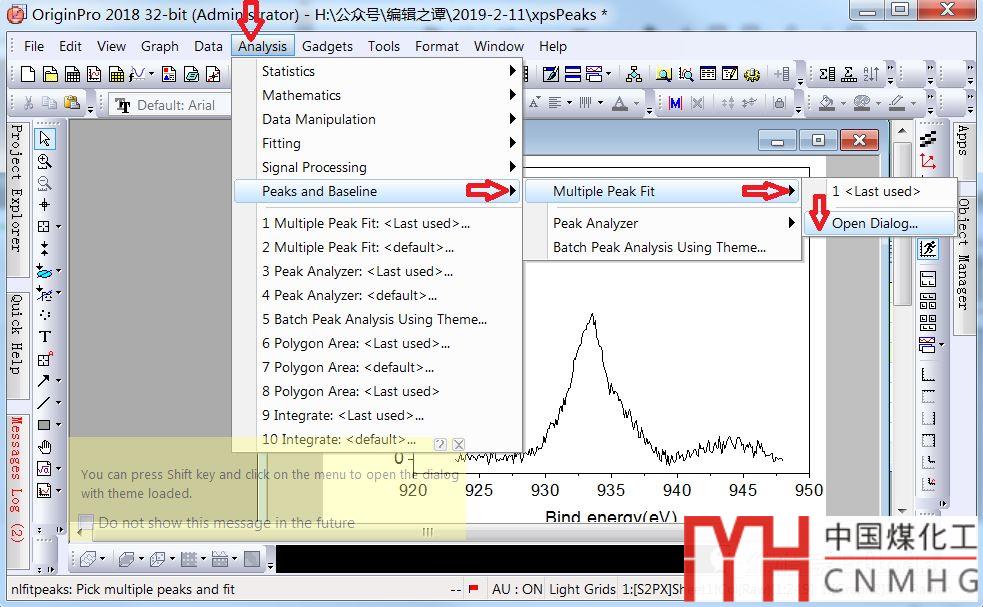Close the yellow hint message box

pyautogui.click(x=459, y=444)
